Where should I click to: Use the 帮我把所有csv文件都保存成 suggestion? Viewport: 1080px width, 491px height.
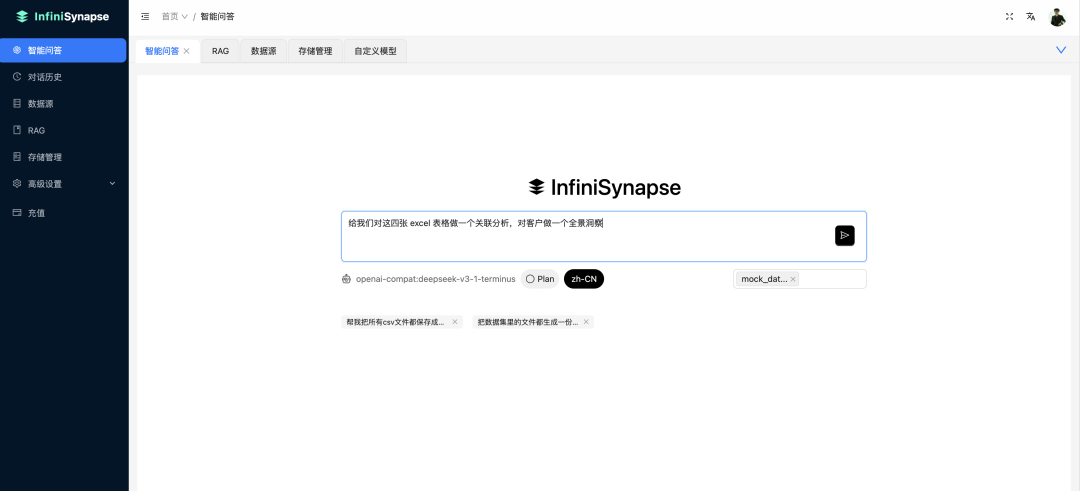click(x=395, y=322)
